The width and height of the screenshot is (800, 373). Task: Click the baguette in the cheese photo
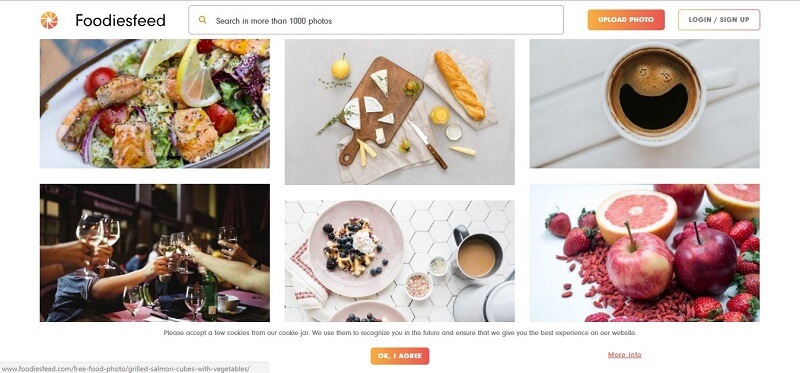tap(459, 85)
